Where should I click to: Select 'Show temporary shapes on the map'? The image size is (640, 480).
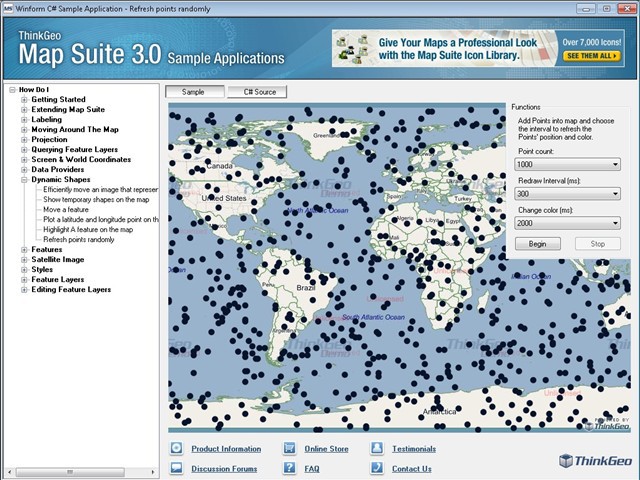pos(96,200)
